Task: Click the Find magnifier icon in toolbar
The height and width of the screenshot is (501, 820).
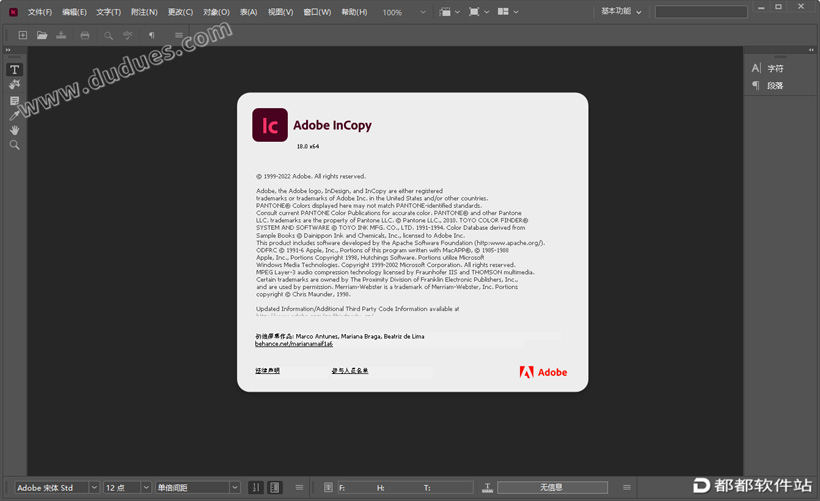Action: click(108, 35)
